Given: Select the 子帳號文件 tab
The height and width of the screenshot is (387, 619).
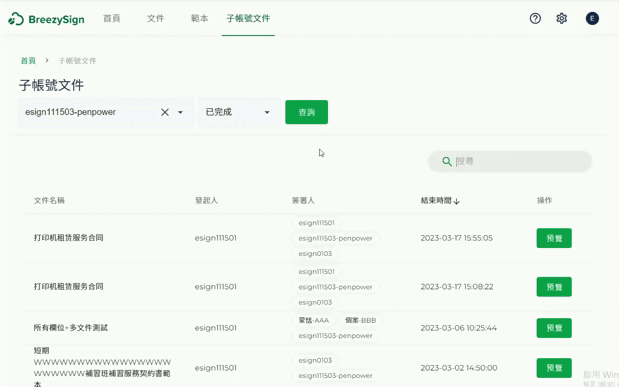Looking at the screenshot, I should pos(248,19).
